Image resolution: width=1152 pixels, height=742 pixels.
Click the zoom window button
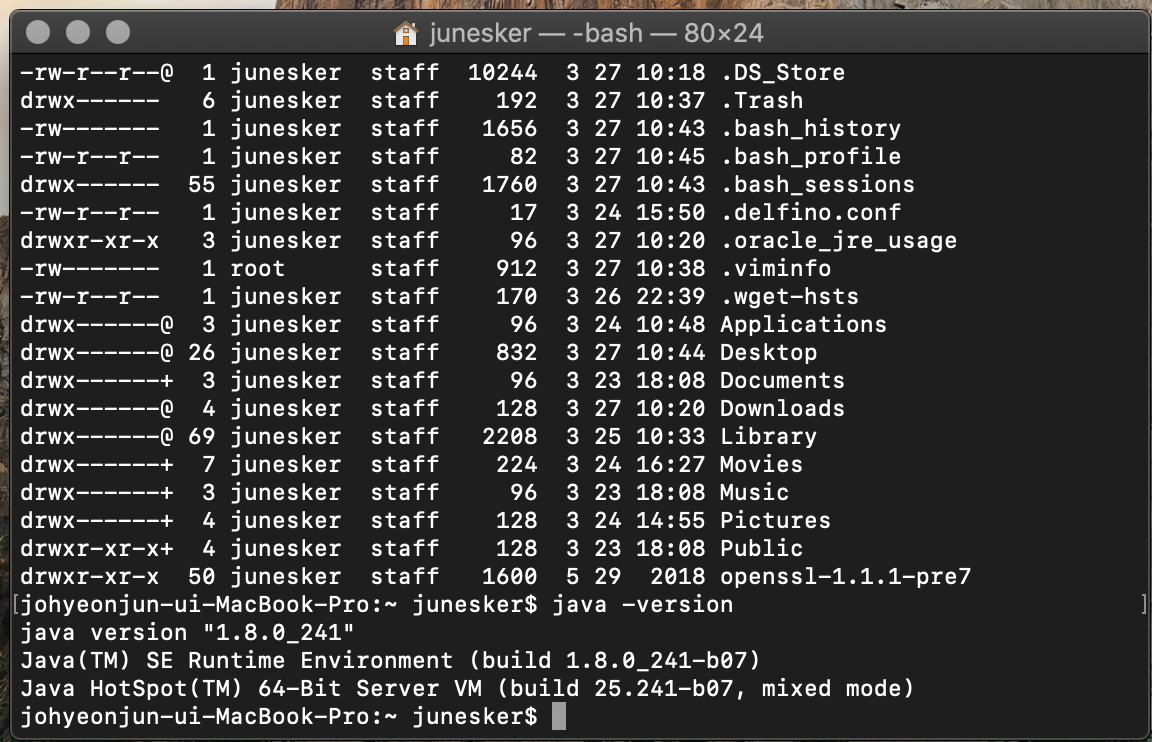(118, 32)
